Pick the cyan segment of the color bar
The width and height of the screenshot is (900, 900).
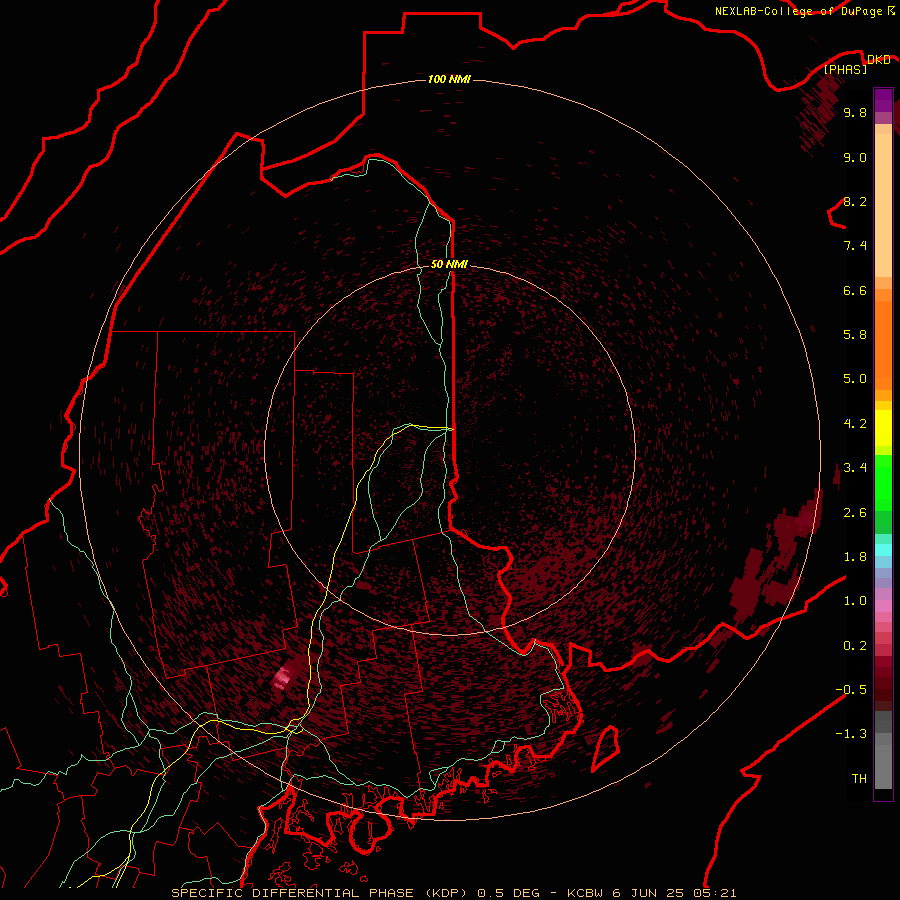click(x=883, y=550)
